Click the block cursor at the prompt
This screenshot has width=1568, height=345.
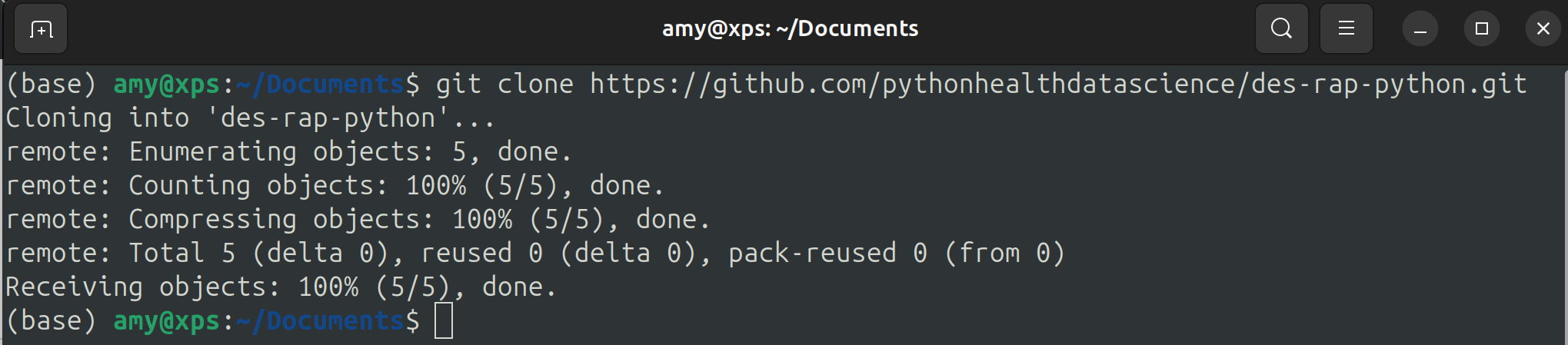[444, 320]
